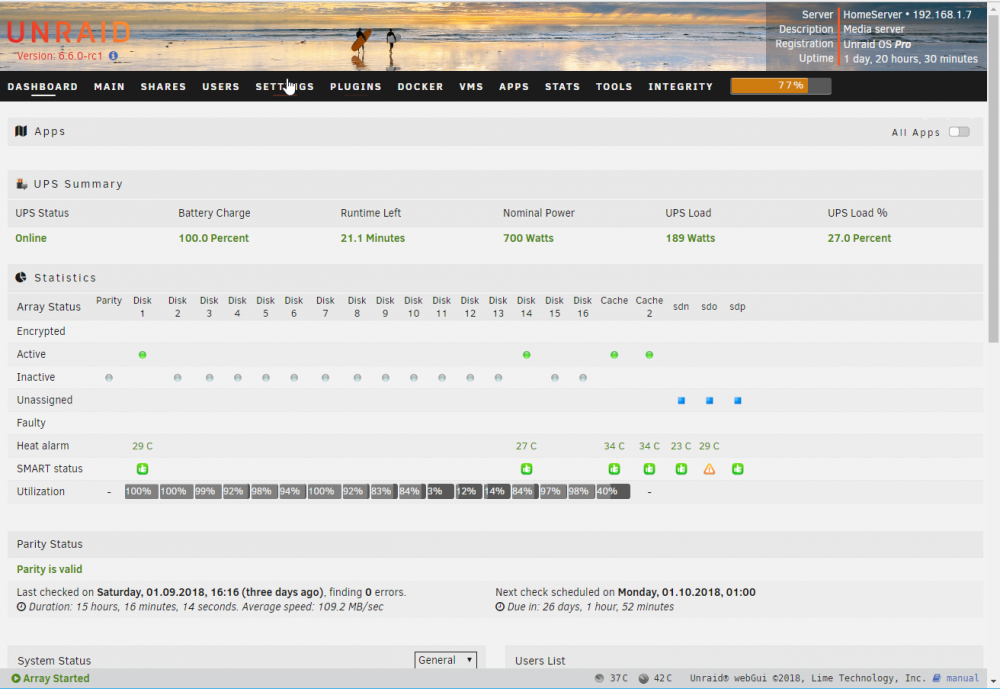The image size is (1000, 689).
Task: Click Disk 16 inactive grey indicator
Action: [583, 378]
